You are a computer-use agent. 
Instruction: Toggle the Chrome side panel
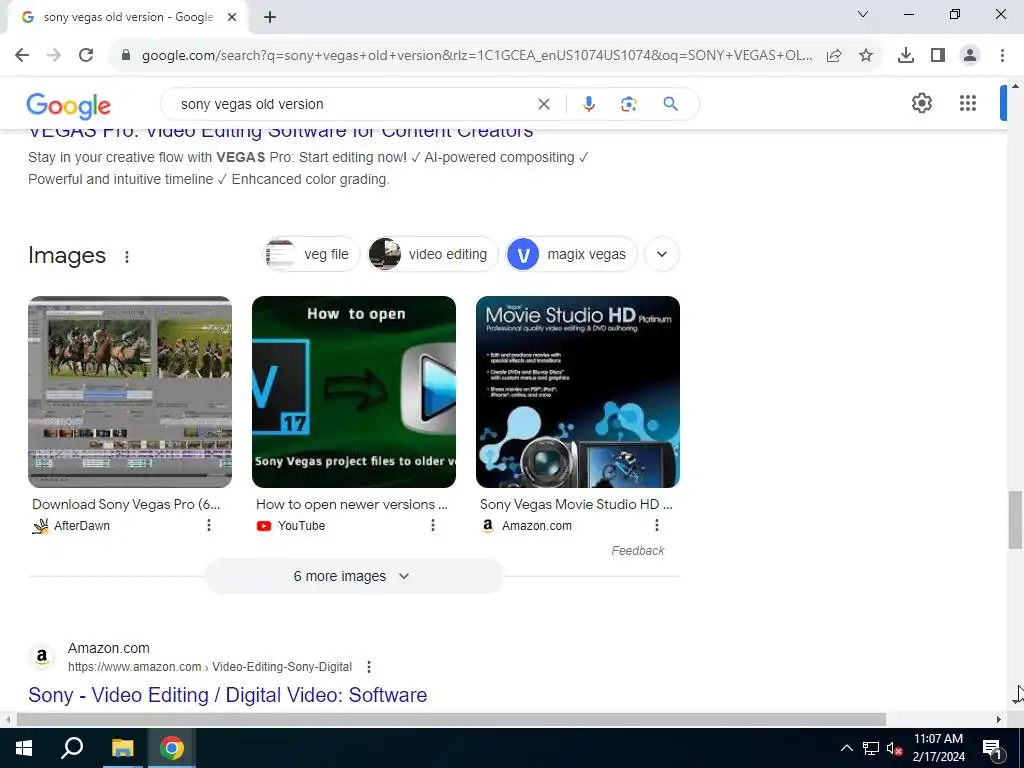[x=938, y=56]
